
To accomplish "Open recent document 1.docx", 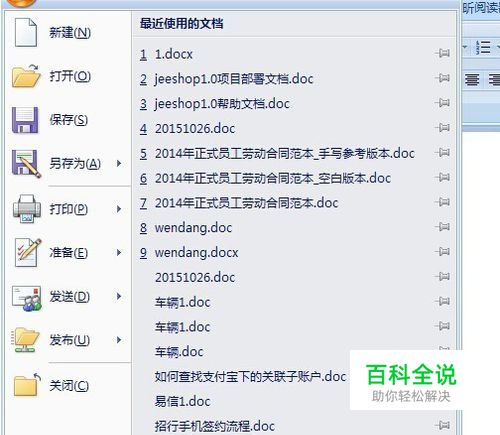I will [x=174, y=54].
